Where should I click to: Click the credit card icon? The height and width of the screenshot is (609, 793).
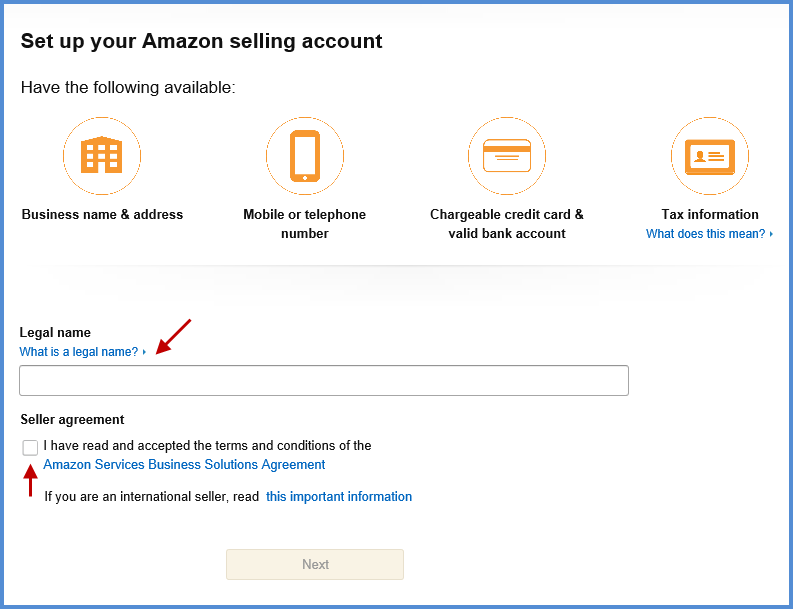(507, 156)
